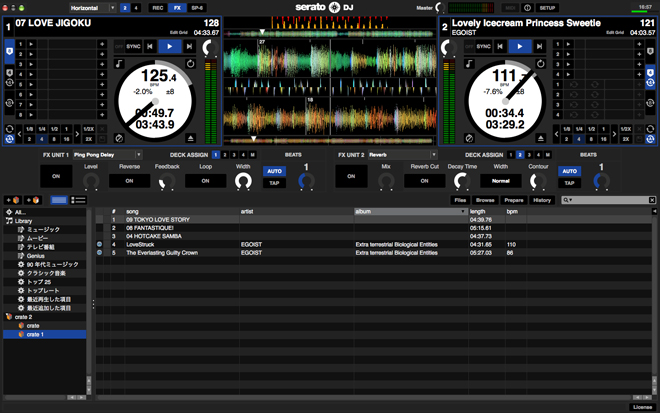This screenshot has width=660, height=413.
Task: Open the Ping Pong Delay effect dropdown
Action: [x=107, y=155]
